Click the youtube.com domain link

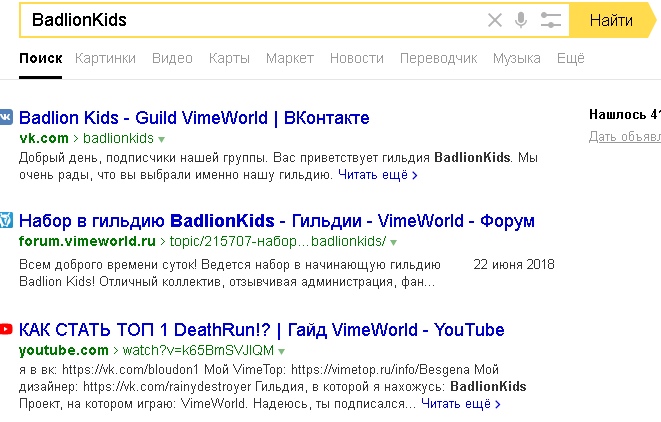click(64, 350)
